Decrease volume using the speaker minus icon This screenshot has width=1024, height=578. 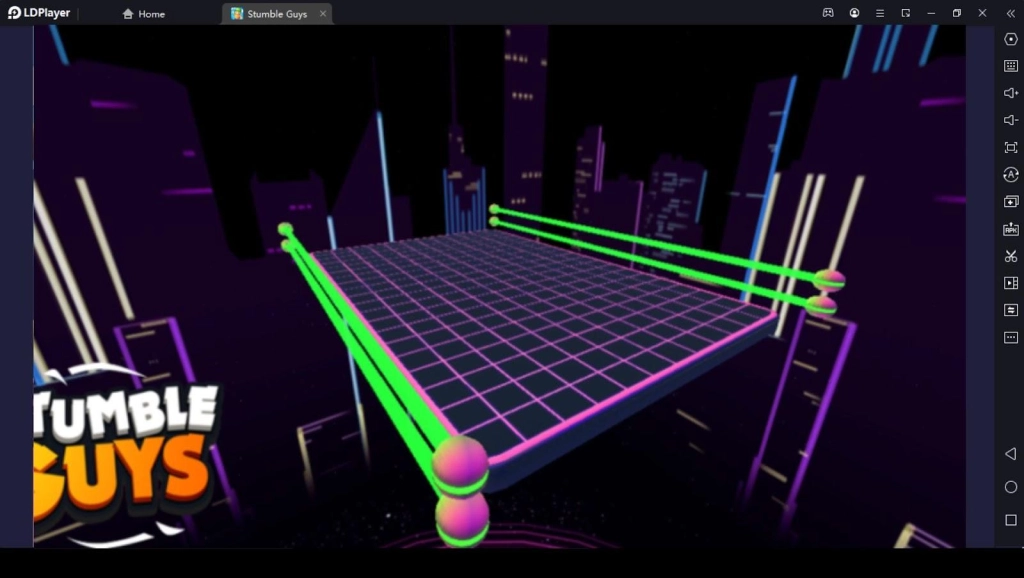tap(1011, 120)
